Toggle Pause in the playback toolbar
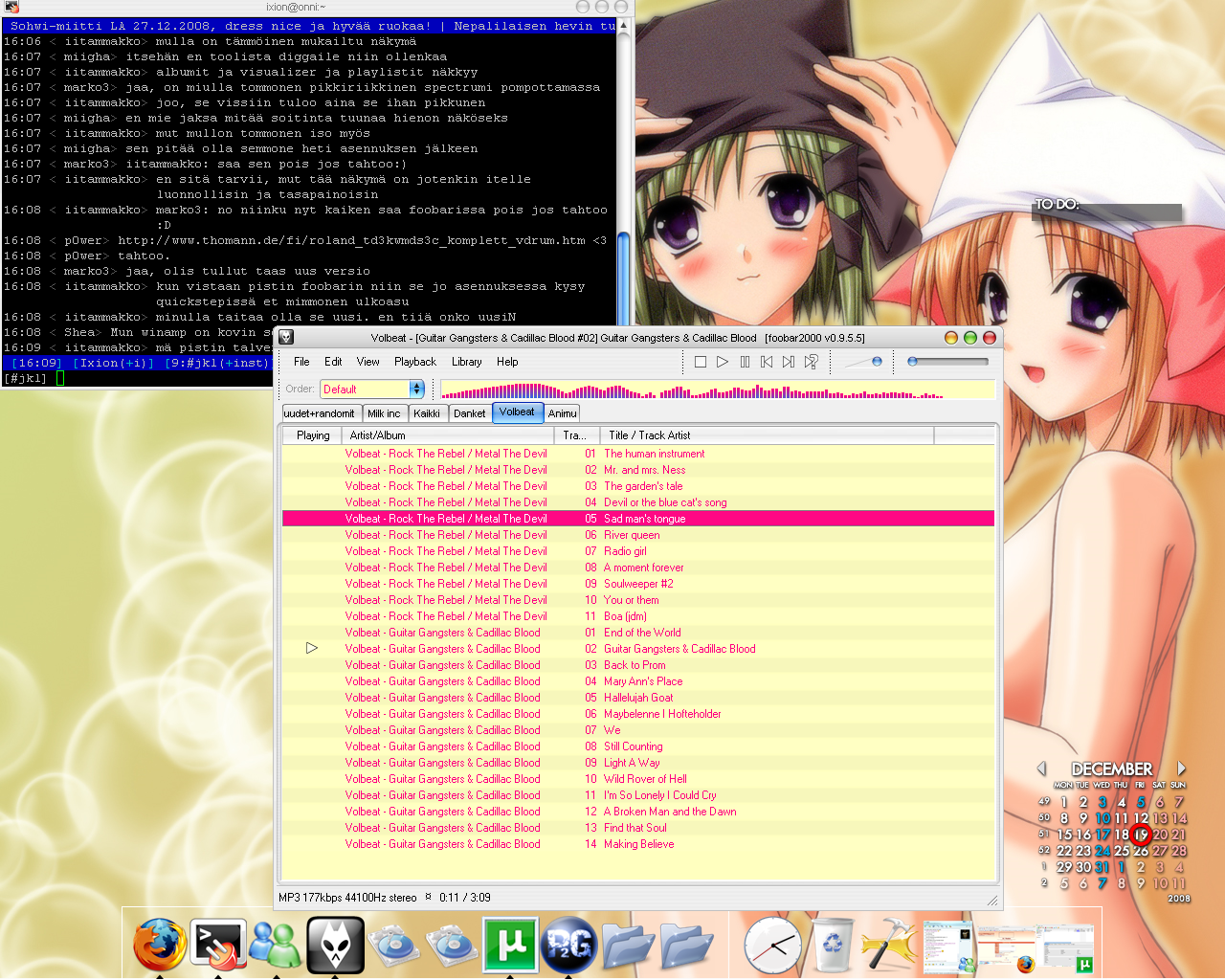 745,362
